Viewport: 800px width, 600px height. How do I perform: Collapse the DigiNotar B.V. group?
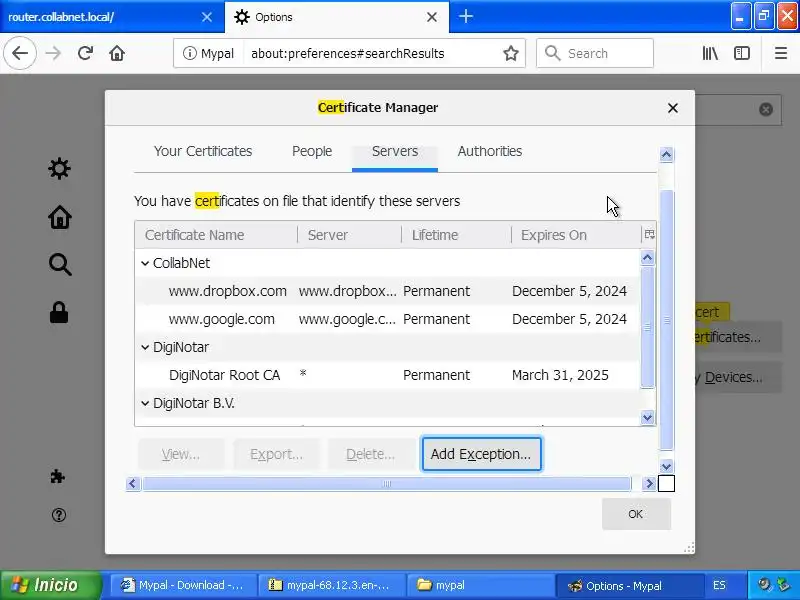coord(145,404)
